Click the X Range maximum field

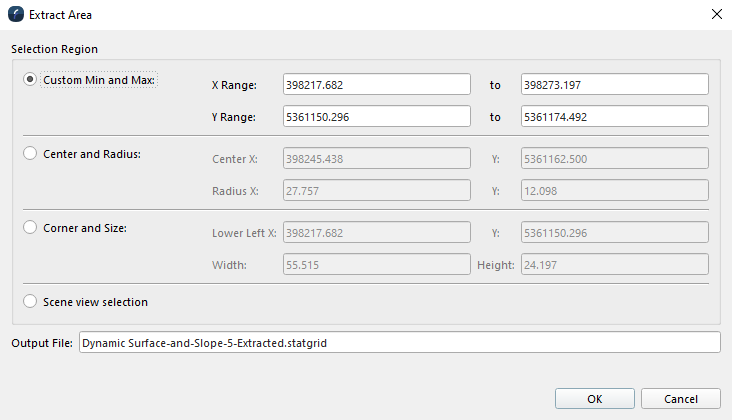point(615,85)
